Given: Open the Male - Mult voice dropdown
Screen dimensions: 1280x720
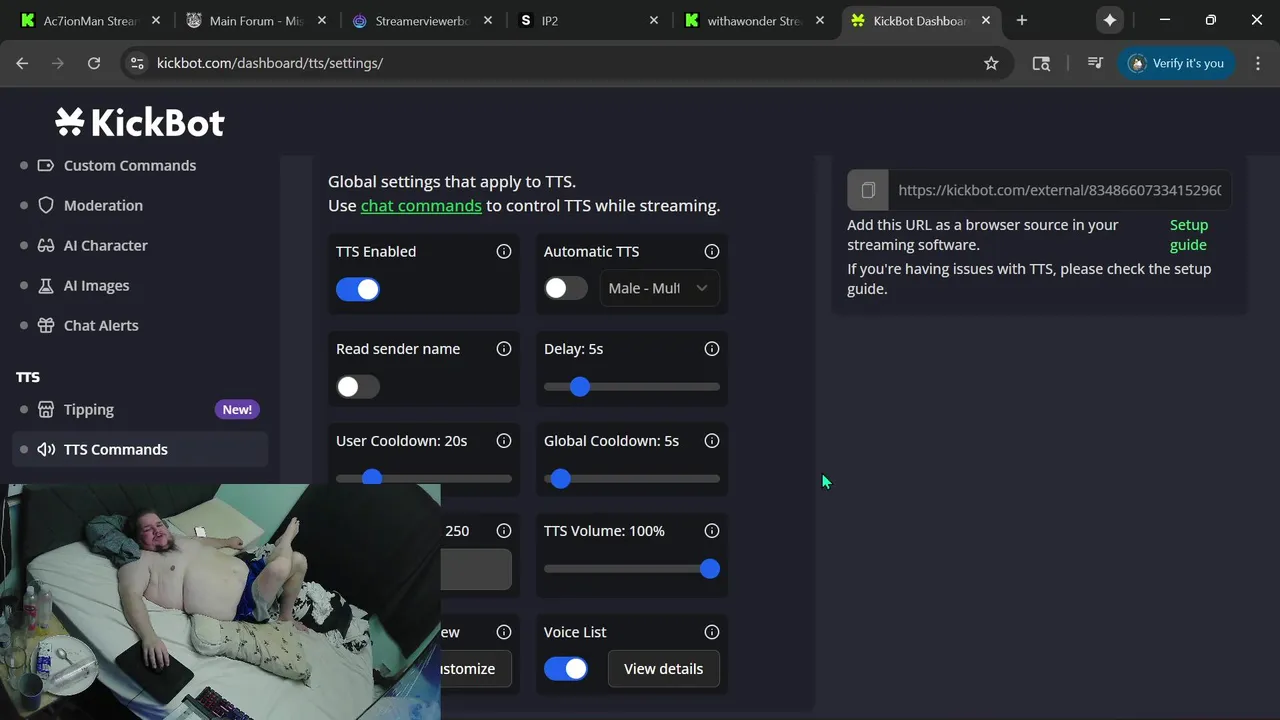Looking at the screenshot, I should coord(658,288).
